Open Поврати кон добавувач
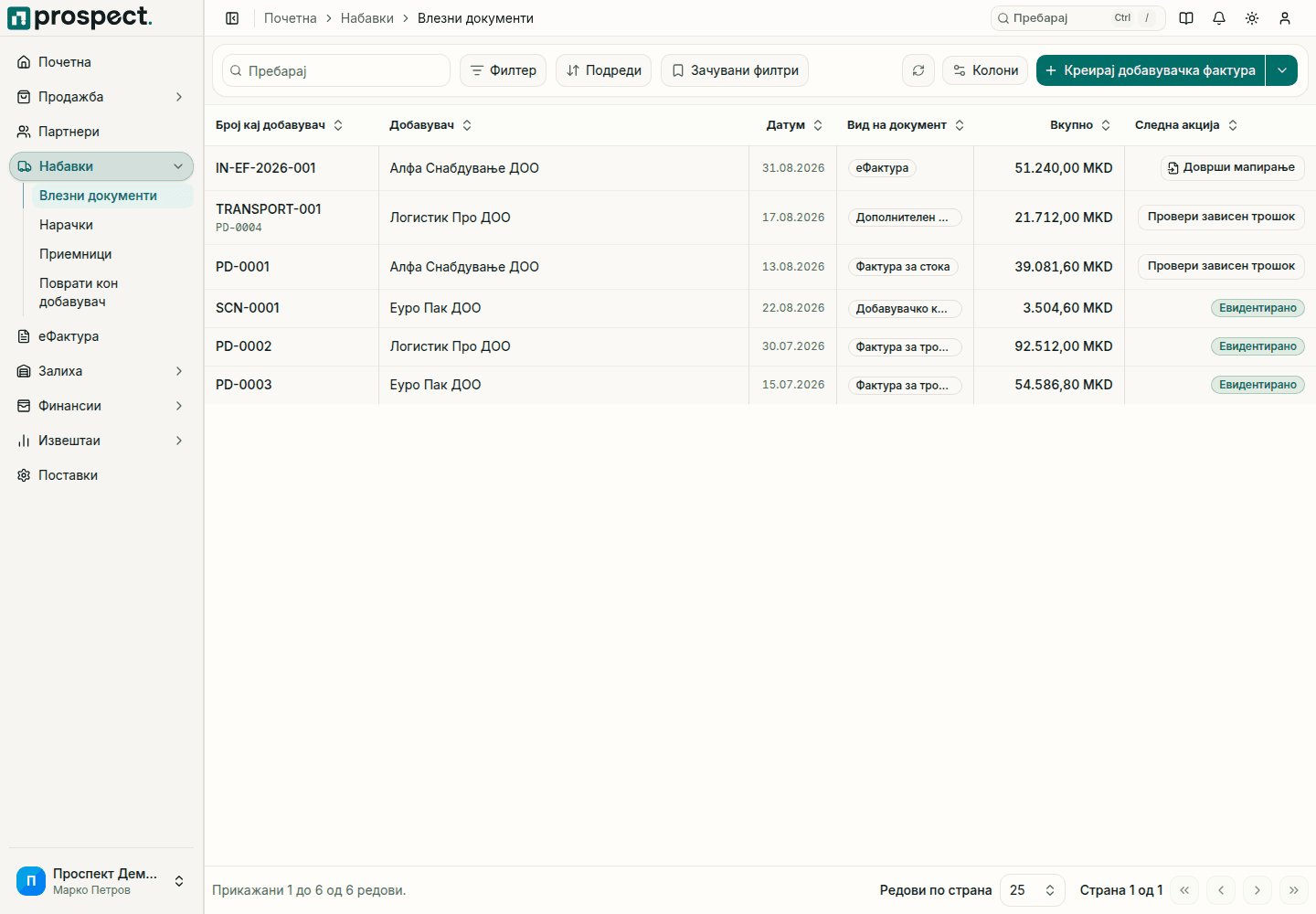Screen dimensions: 1316x914 pyautogui.click(x=112, y=292)
